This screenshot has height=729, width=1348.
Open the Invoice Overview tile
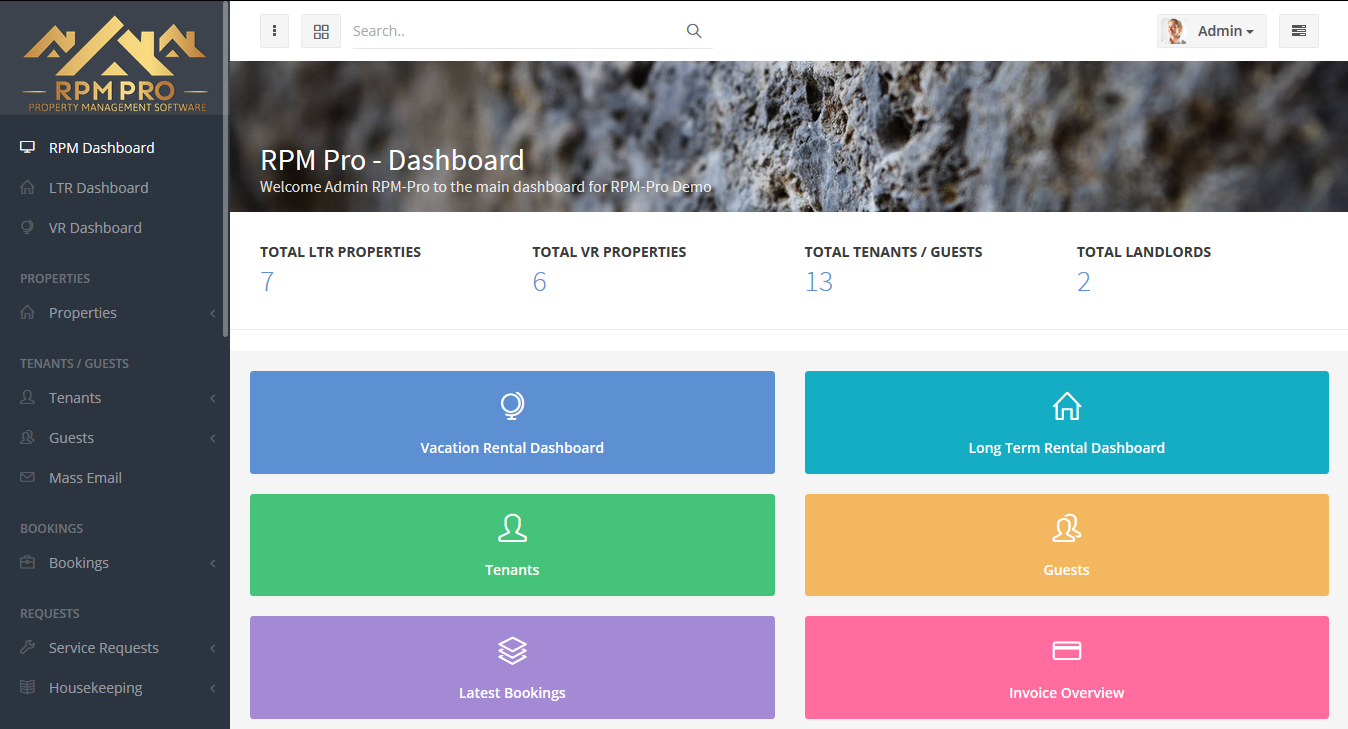pos(1067,667)
